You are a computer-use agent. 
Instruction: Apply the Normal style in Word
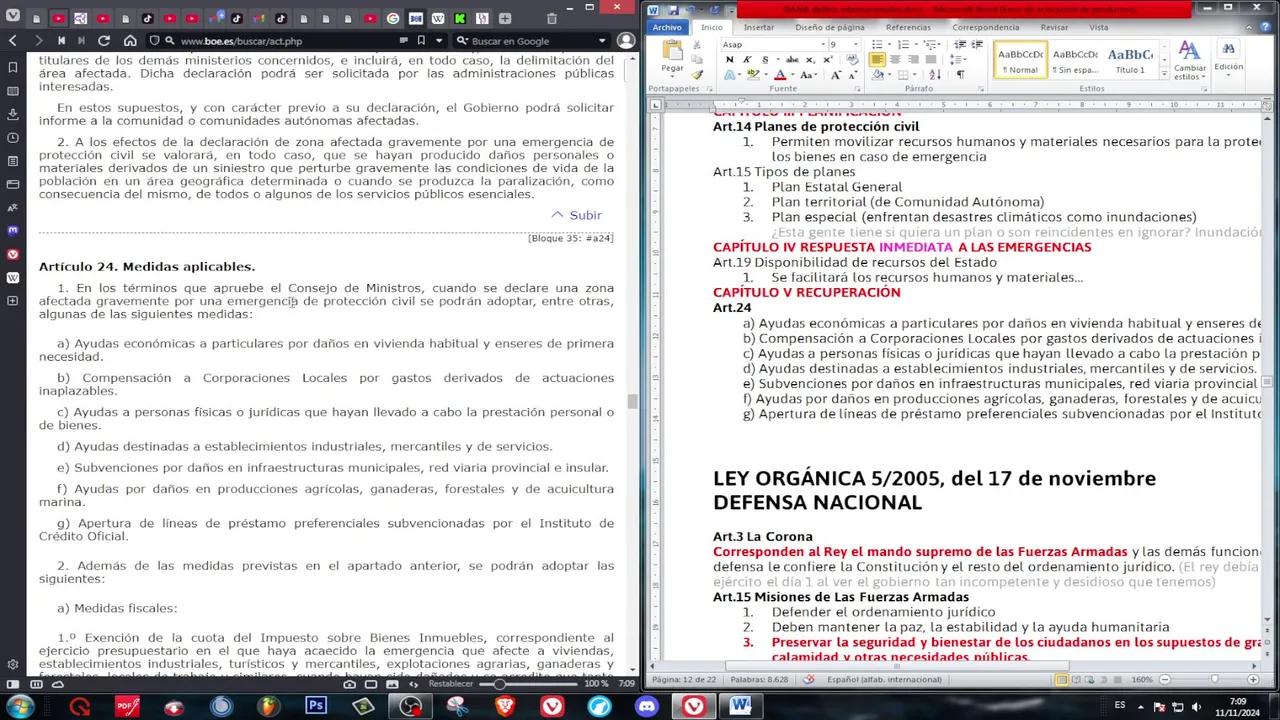click(1020, 61)
